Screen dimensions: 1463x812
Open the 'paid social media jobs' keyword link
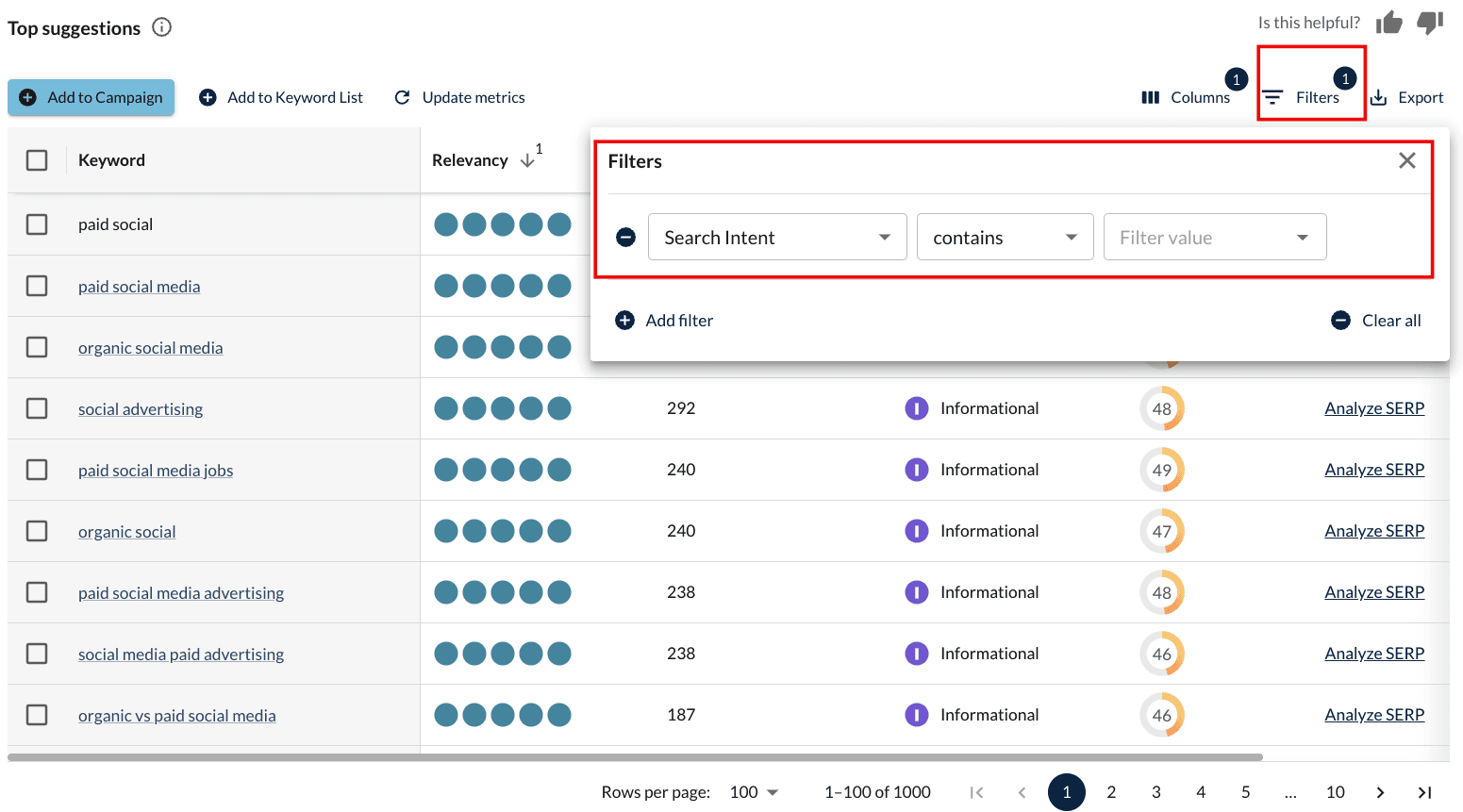click(156, 471)
